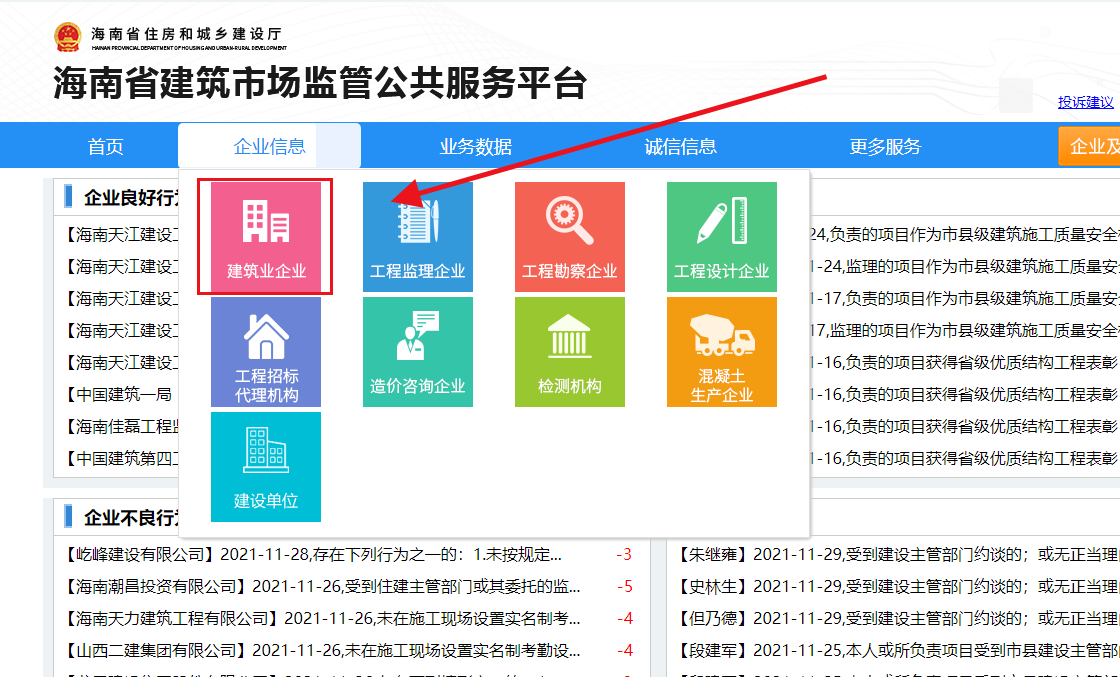
Task: Expand the 诚信信息 menu
Action: coord(680,147)
